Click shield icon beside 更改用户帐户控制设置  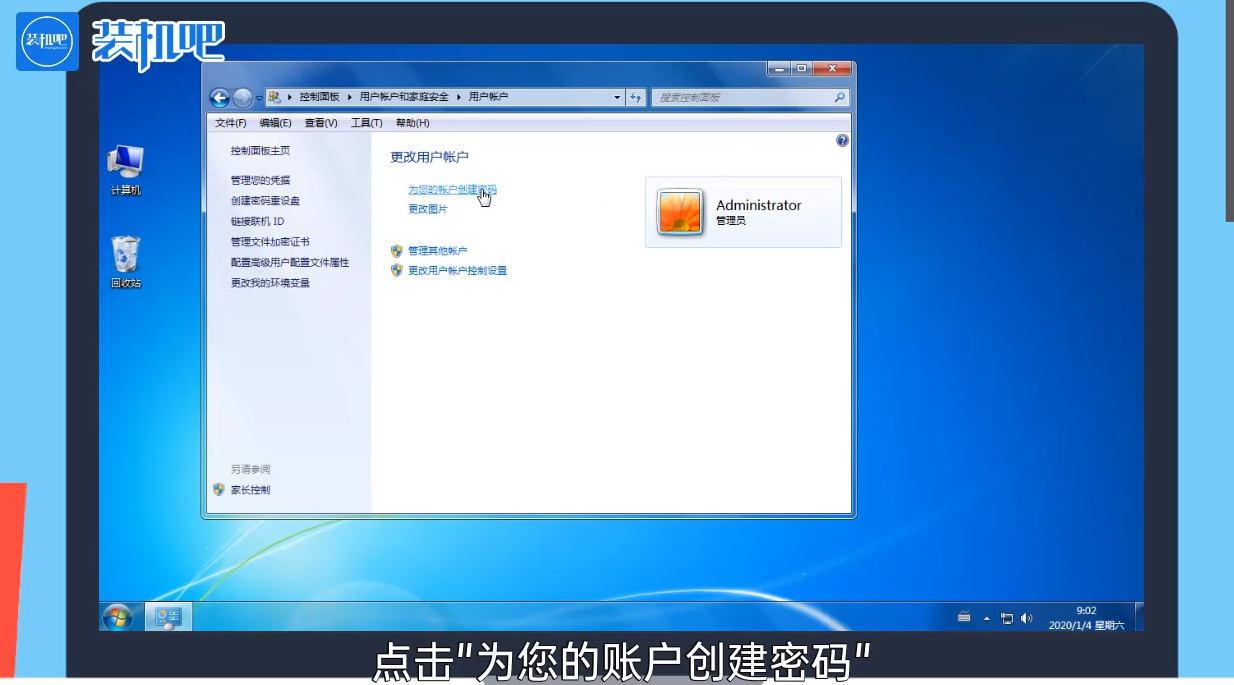pos(397,270)
